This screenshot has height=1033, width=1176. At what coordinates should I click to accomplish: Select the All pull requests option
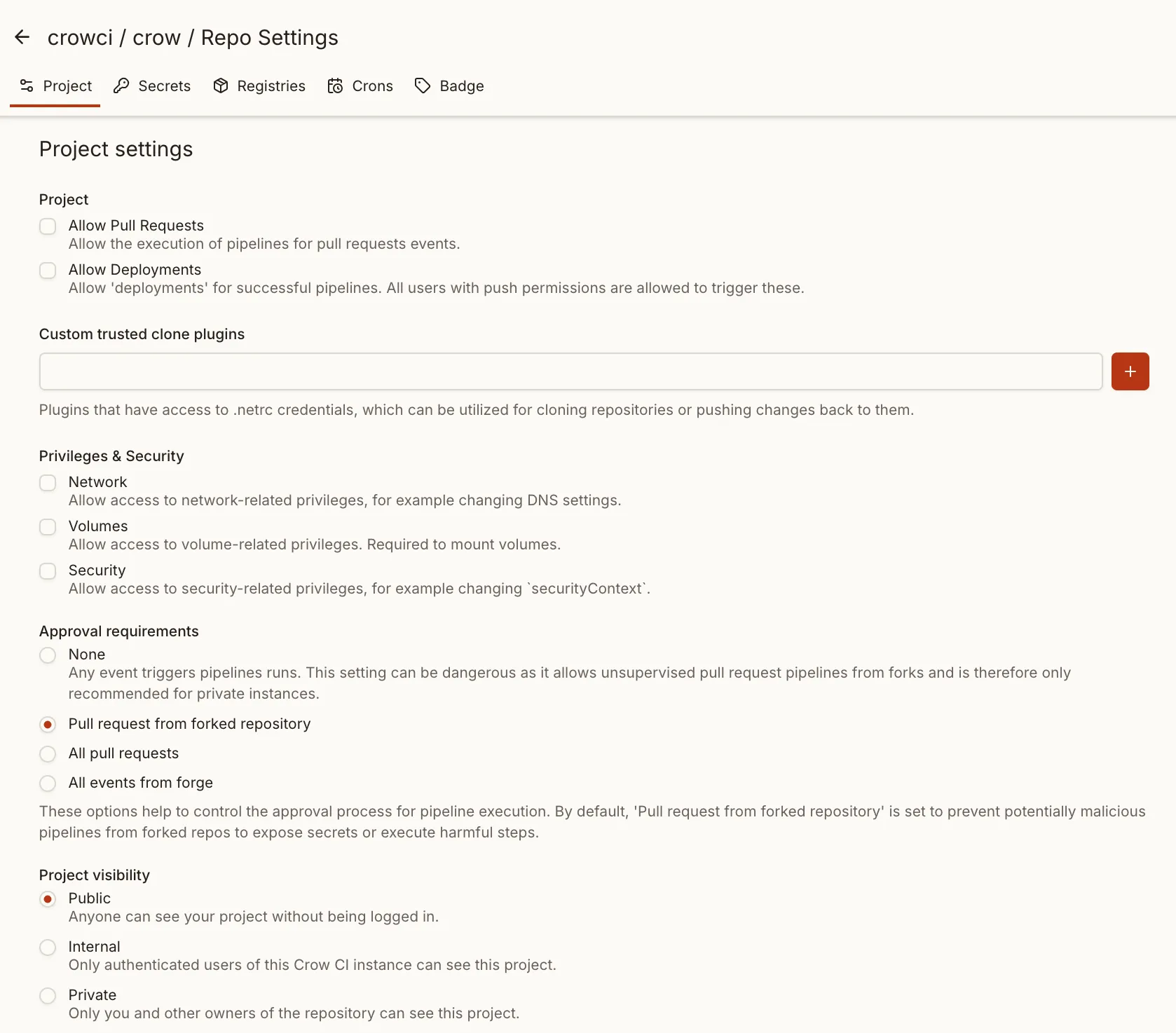47,753
